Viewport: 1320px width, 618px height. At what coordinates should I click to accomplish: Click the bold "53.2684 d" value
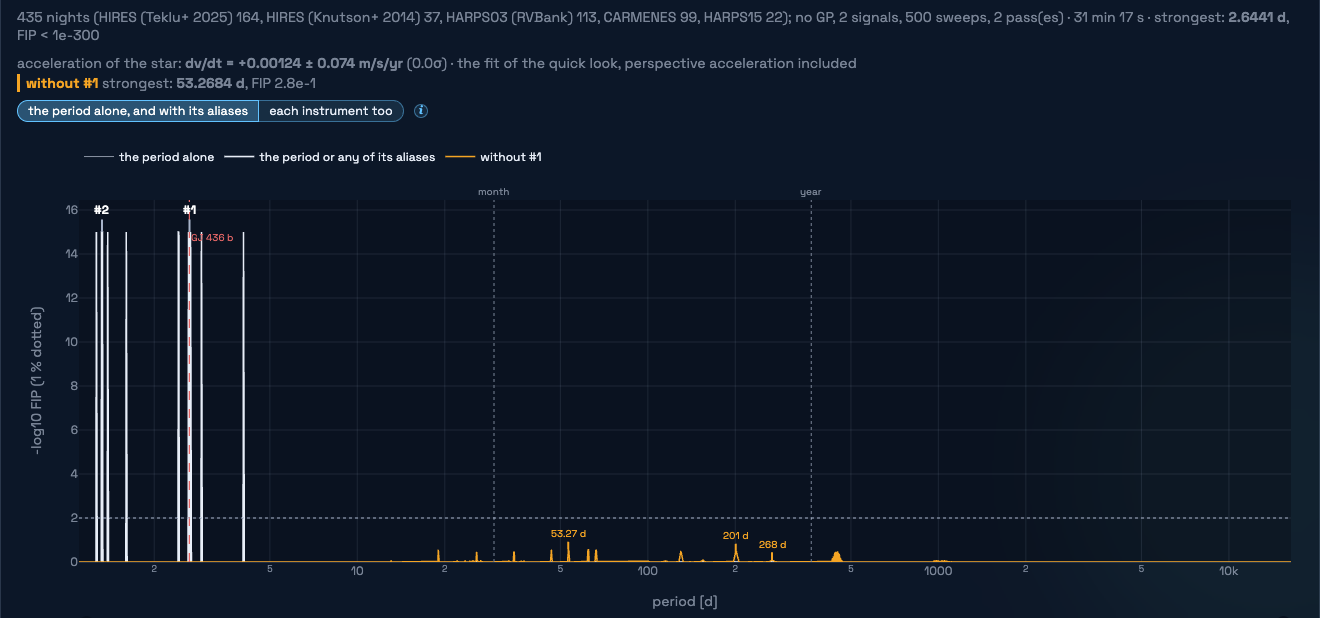[x=209, y=83]
